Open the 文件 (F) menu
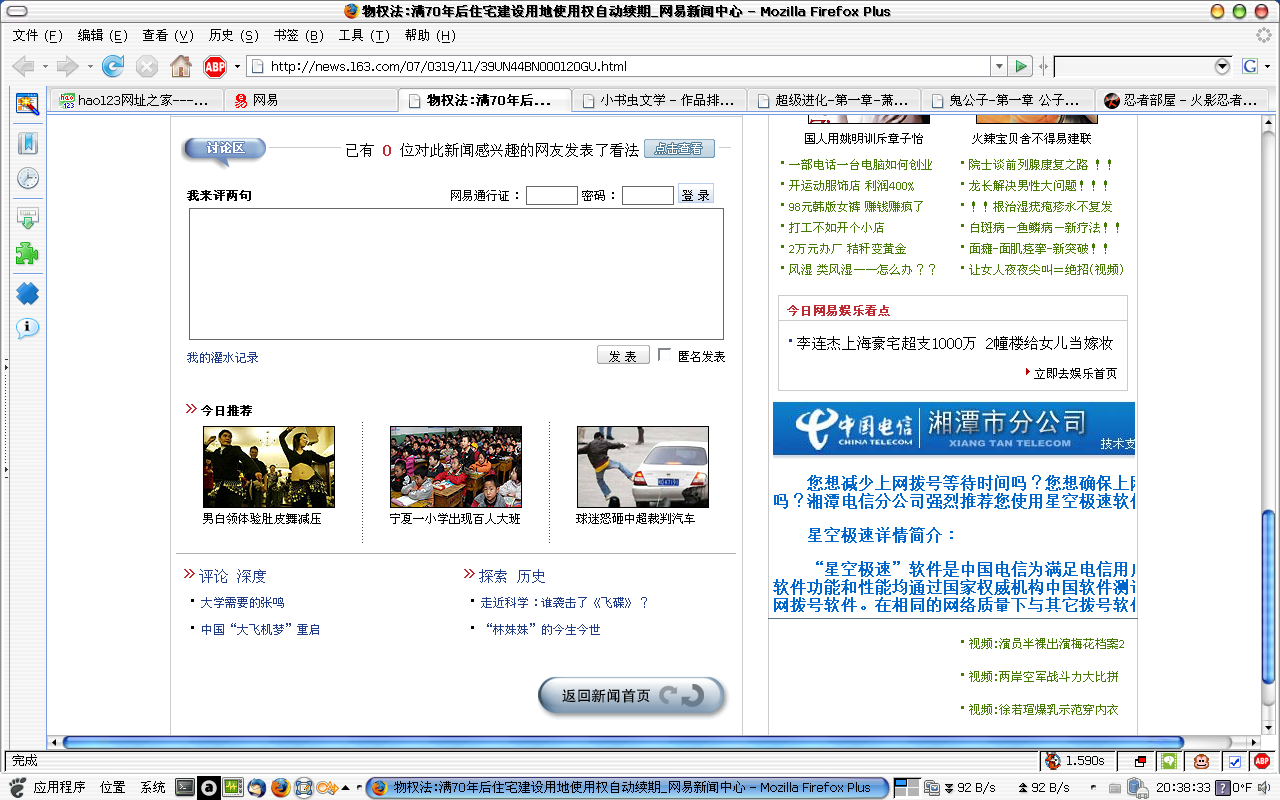This screenshot has height=800, width=1280. [x=37, y=35]
